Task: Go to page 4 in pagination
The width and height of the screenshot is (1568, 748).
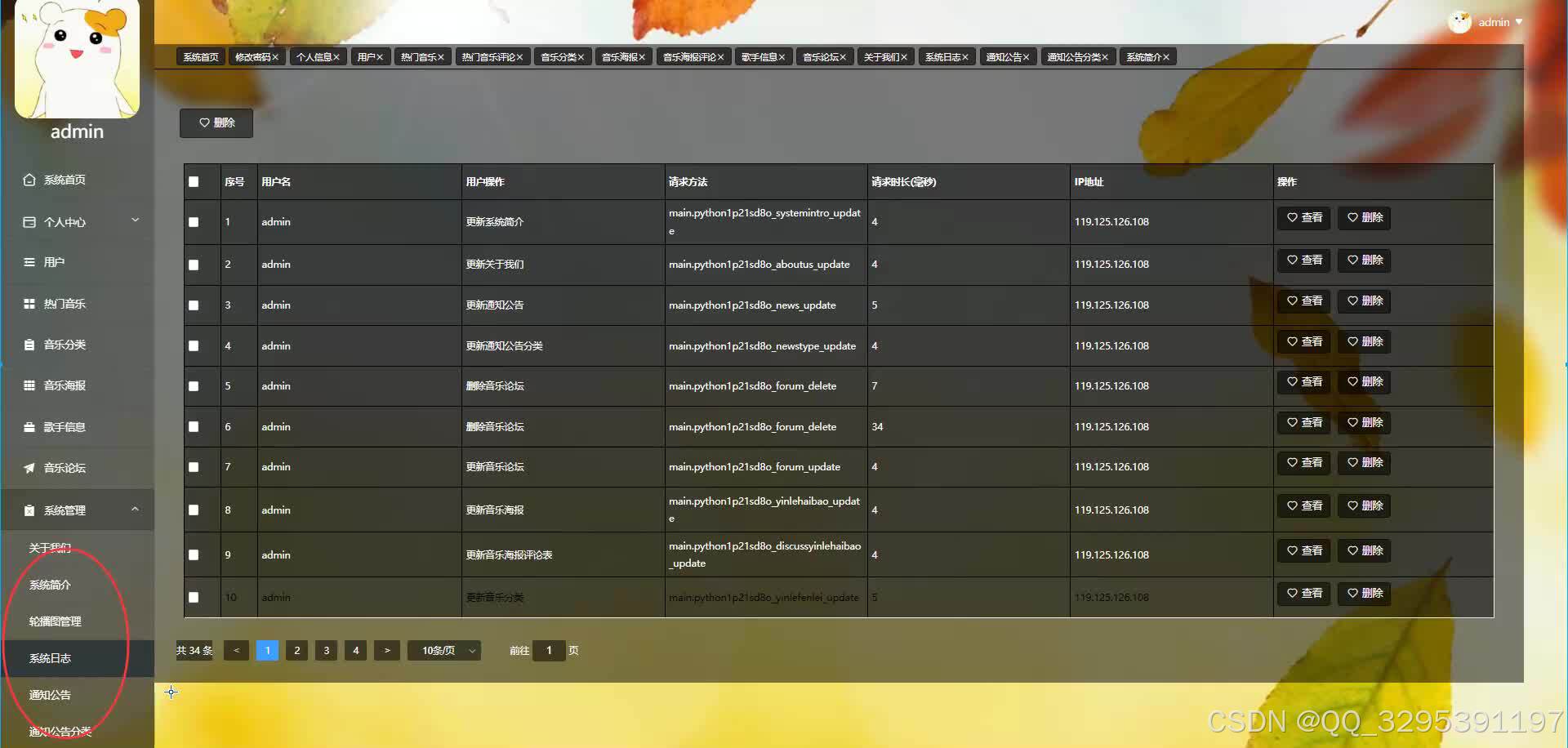Action: [356, 651]
